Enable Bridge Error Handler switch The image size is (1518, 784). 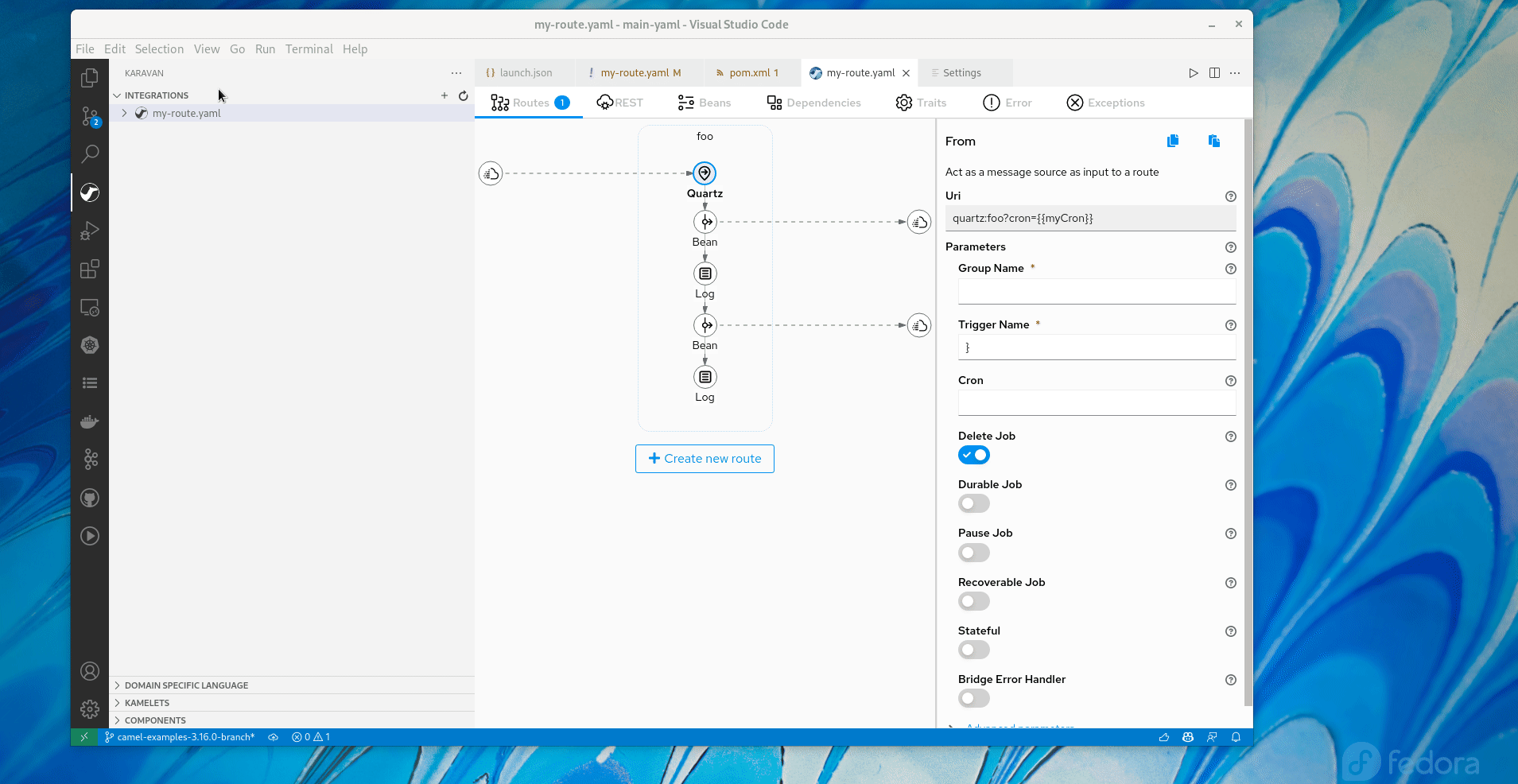pos(974,698)
